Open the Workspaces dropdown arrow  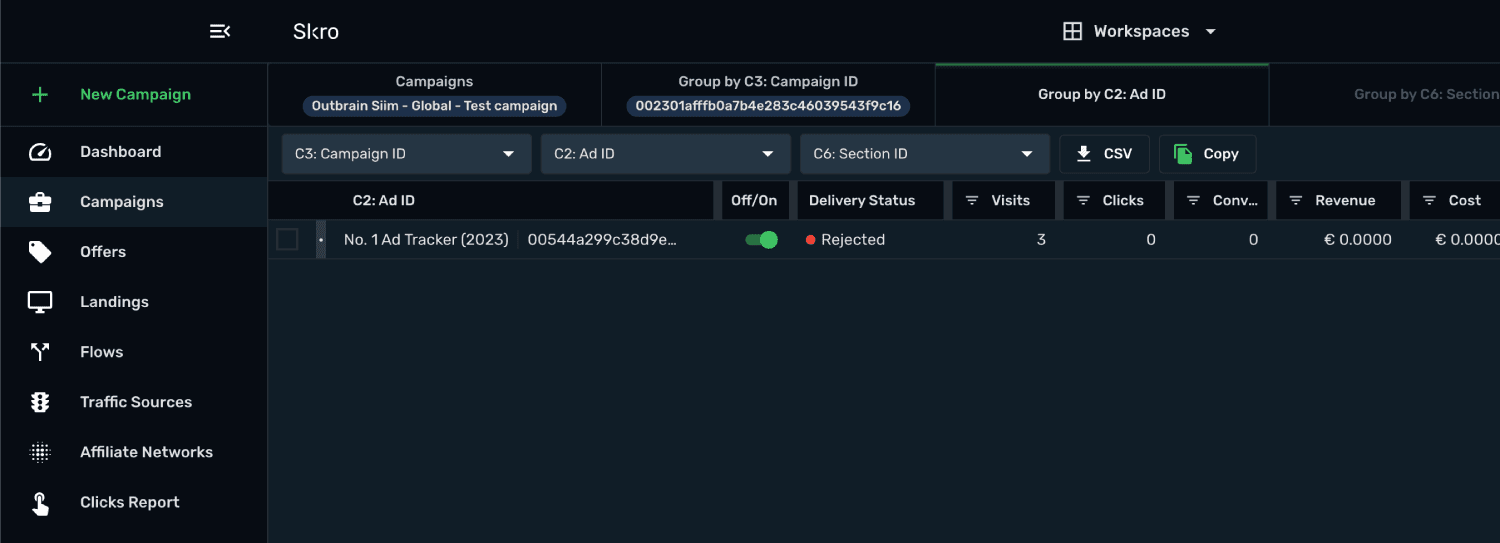click(1210, 31)
